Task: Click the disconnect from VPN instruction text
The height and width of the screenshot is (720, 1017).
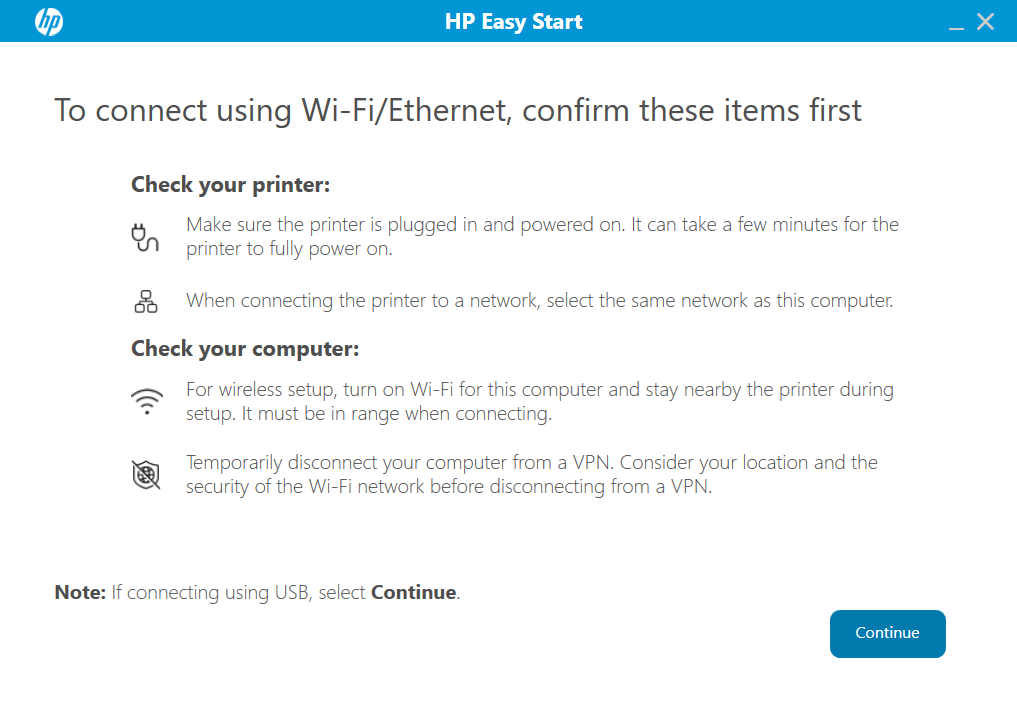Action: click(531, 474)
